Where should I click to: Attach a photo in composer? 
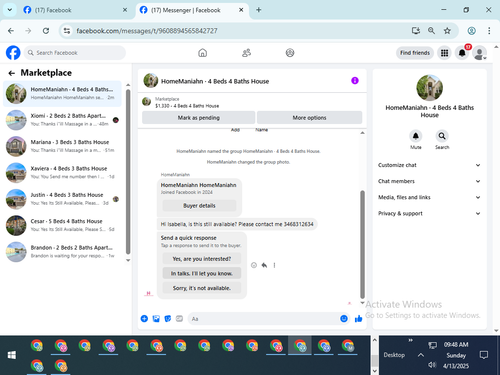[156, 319]
